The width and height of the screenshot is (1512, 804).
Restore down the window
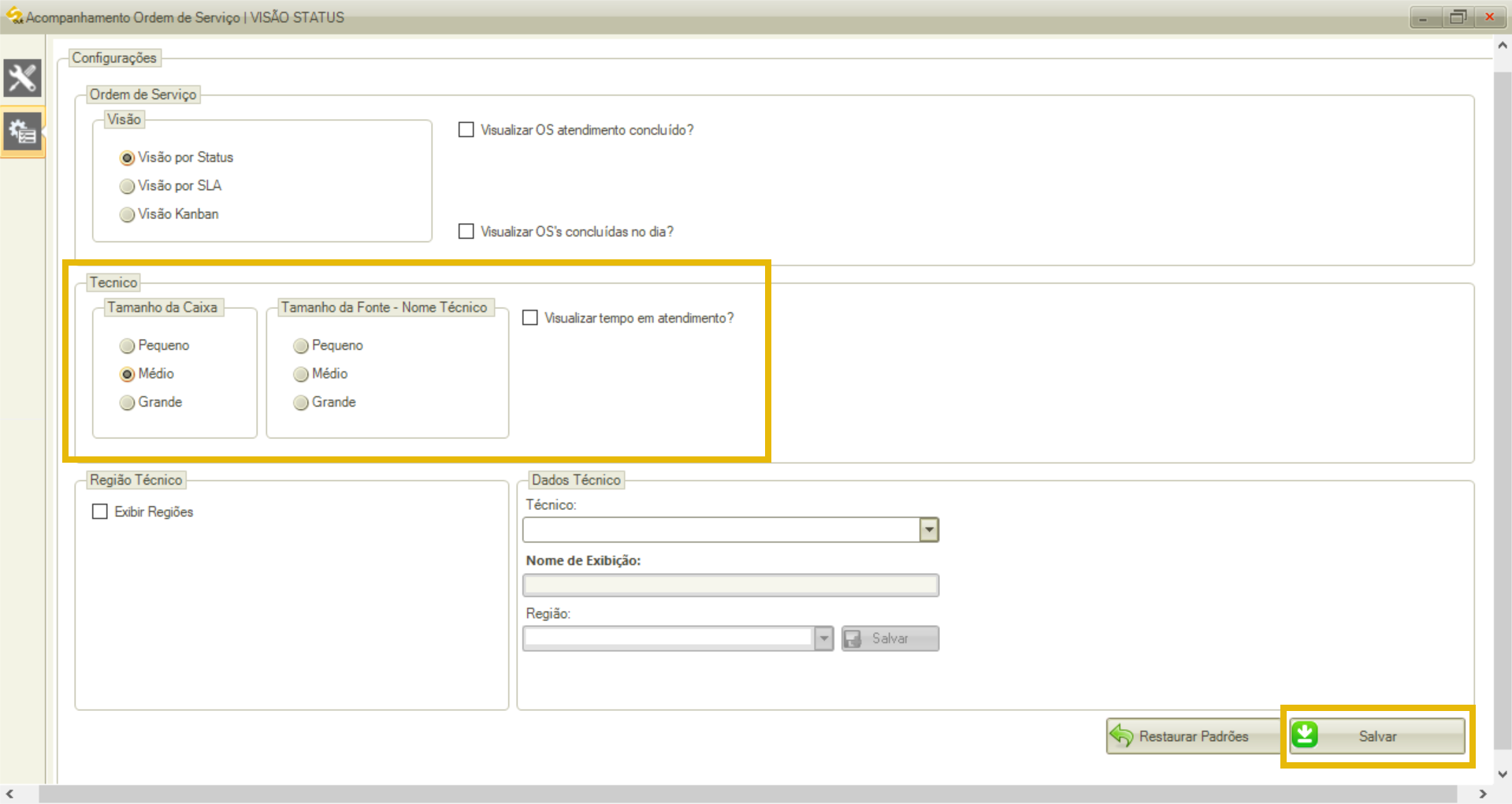(x=1458, y=17)
